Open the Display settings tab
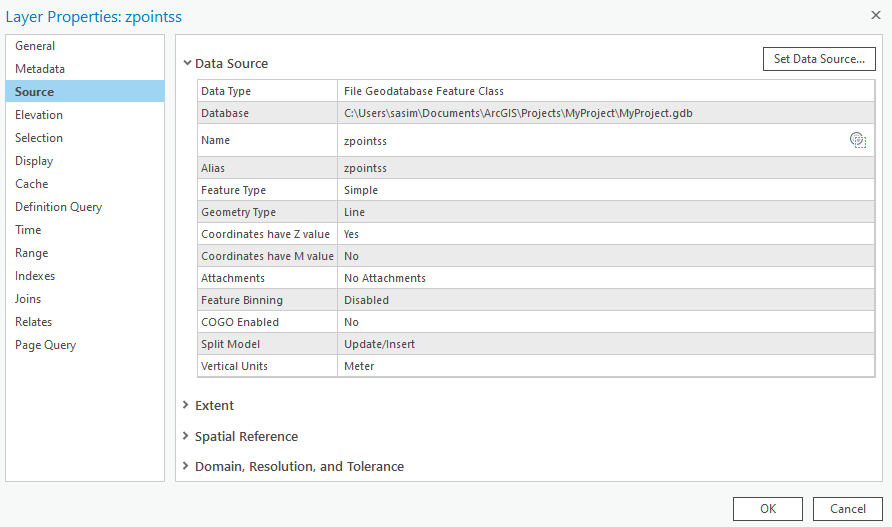This screenshot has height=527, width=892. 34,161
